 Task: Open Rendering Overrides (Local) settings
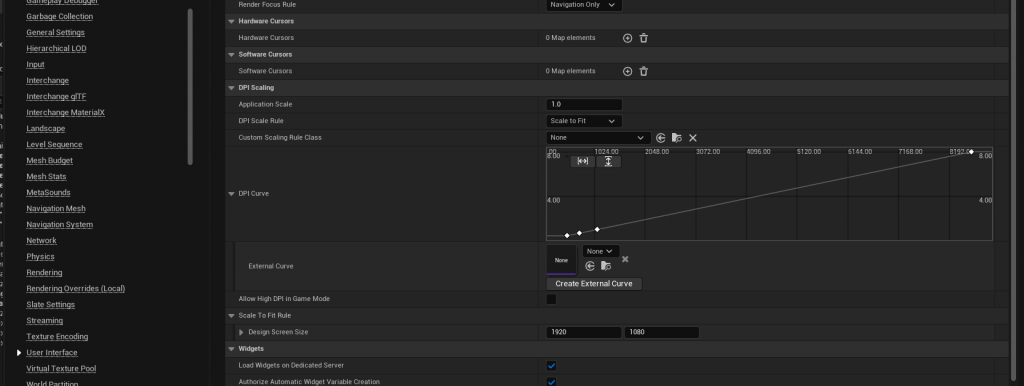pos(76,289)
